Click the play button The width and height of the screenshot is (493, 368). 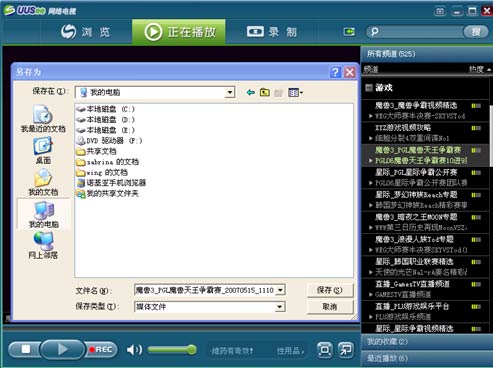click(62, 349)
